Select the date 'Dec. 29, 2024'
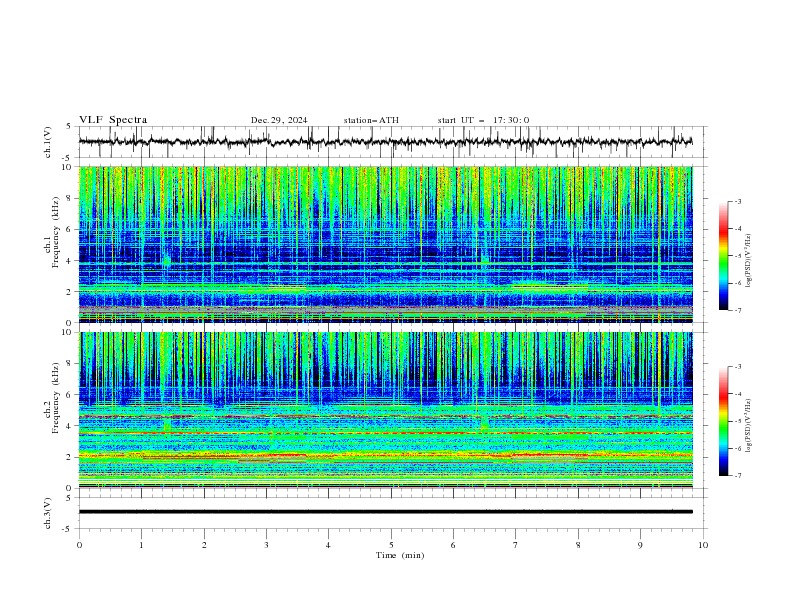This screenshot has width=792, height=612. click(279, 120)
